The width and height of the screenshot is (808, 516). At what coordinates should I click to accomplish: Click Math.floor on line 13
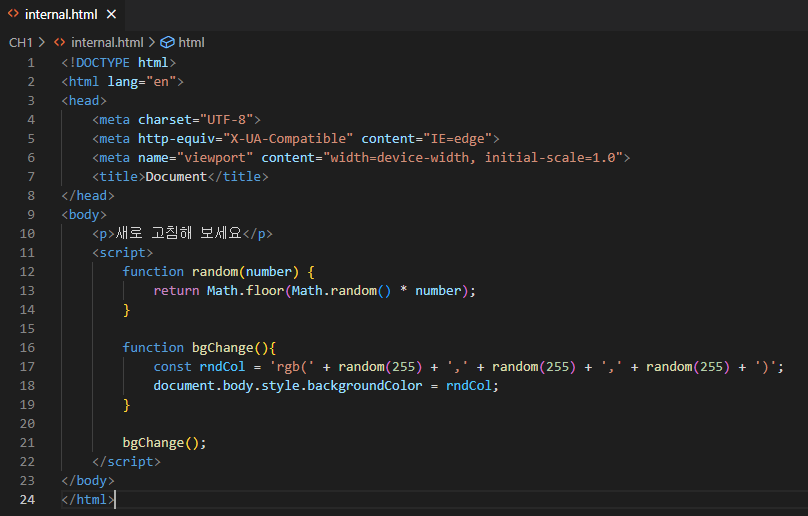(x=245, y=291)
